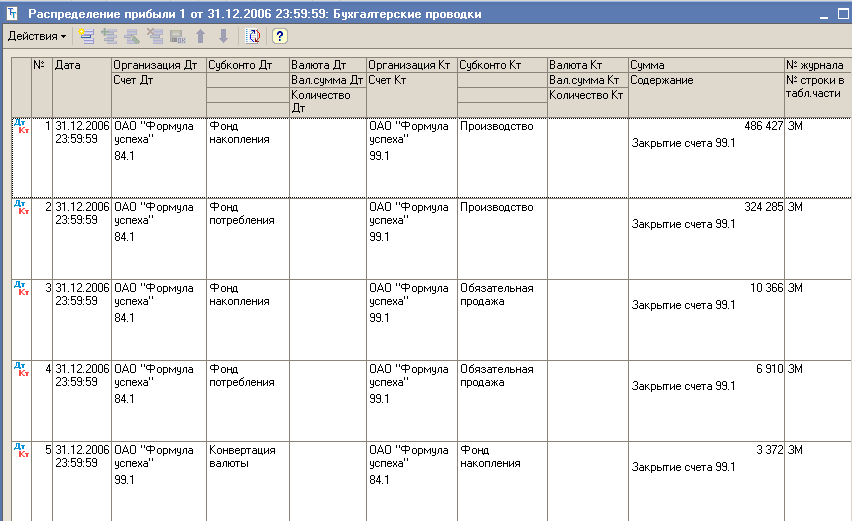Click the add new entry toolbar icon

point(87,36)
